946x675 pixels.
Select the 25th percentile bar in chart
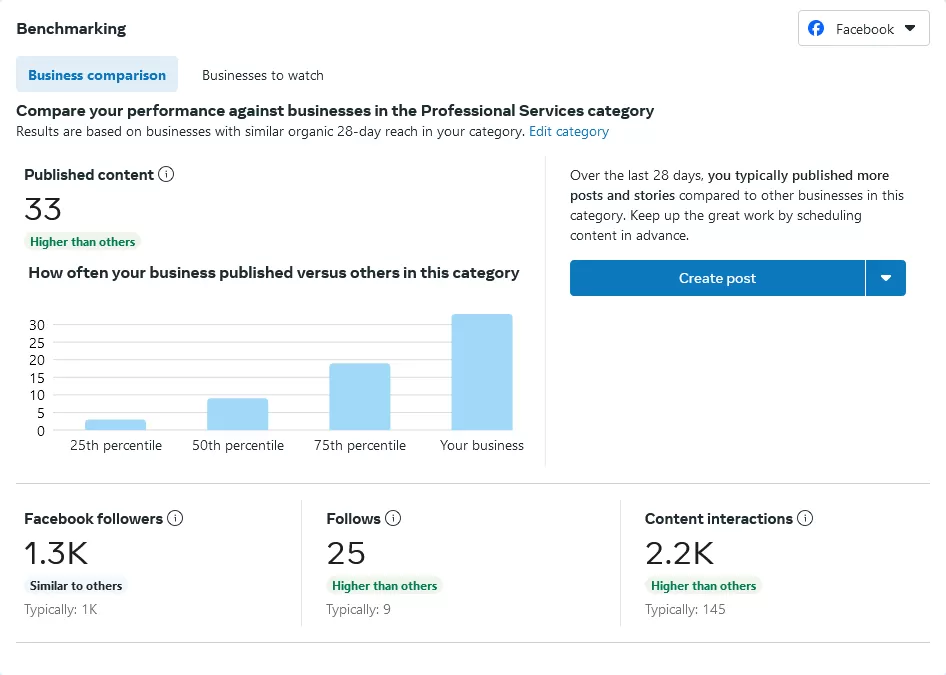pos(115,425)
